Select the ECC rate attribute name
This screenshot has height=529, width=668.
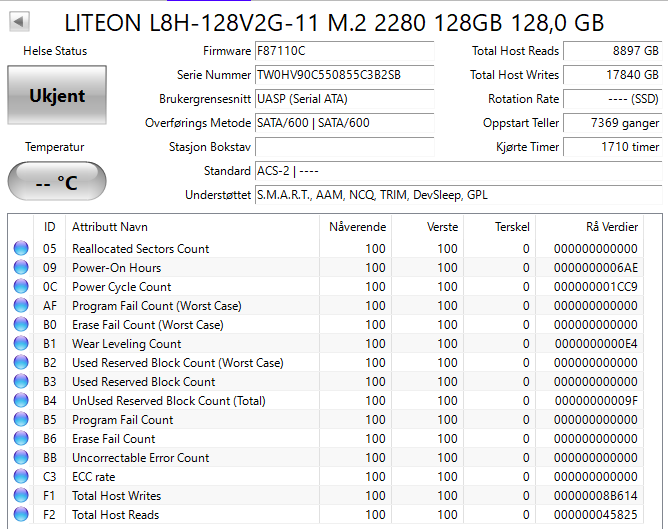pyautogui.click(x=94, y=477)
